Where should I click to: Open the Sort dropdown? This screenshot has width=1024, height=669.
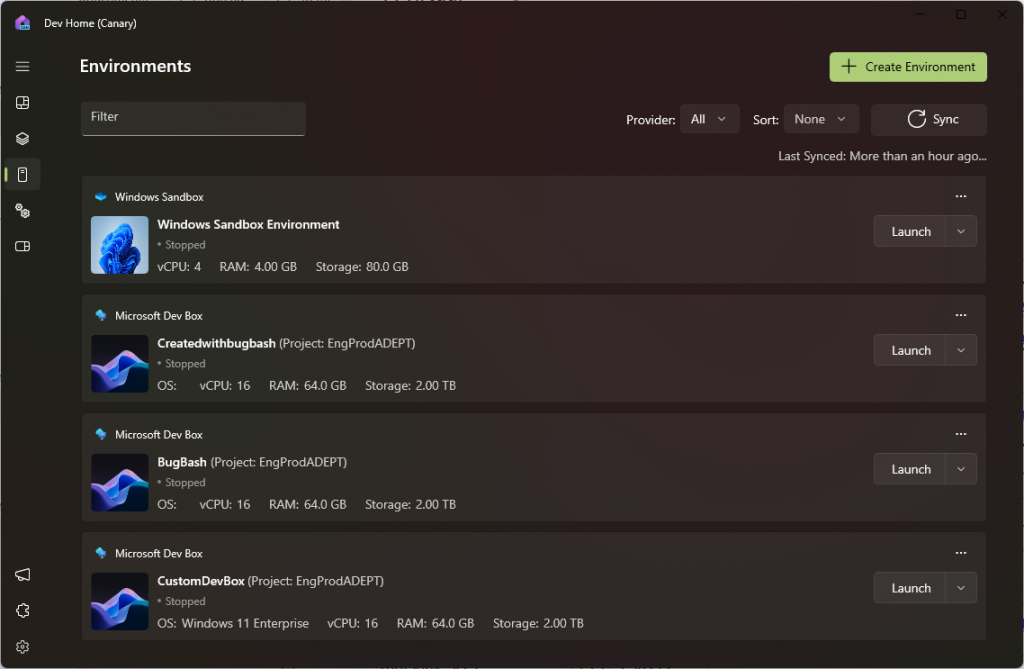click(x=821, y=119)
